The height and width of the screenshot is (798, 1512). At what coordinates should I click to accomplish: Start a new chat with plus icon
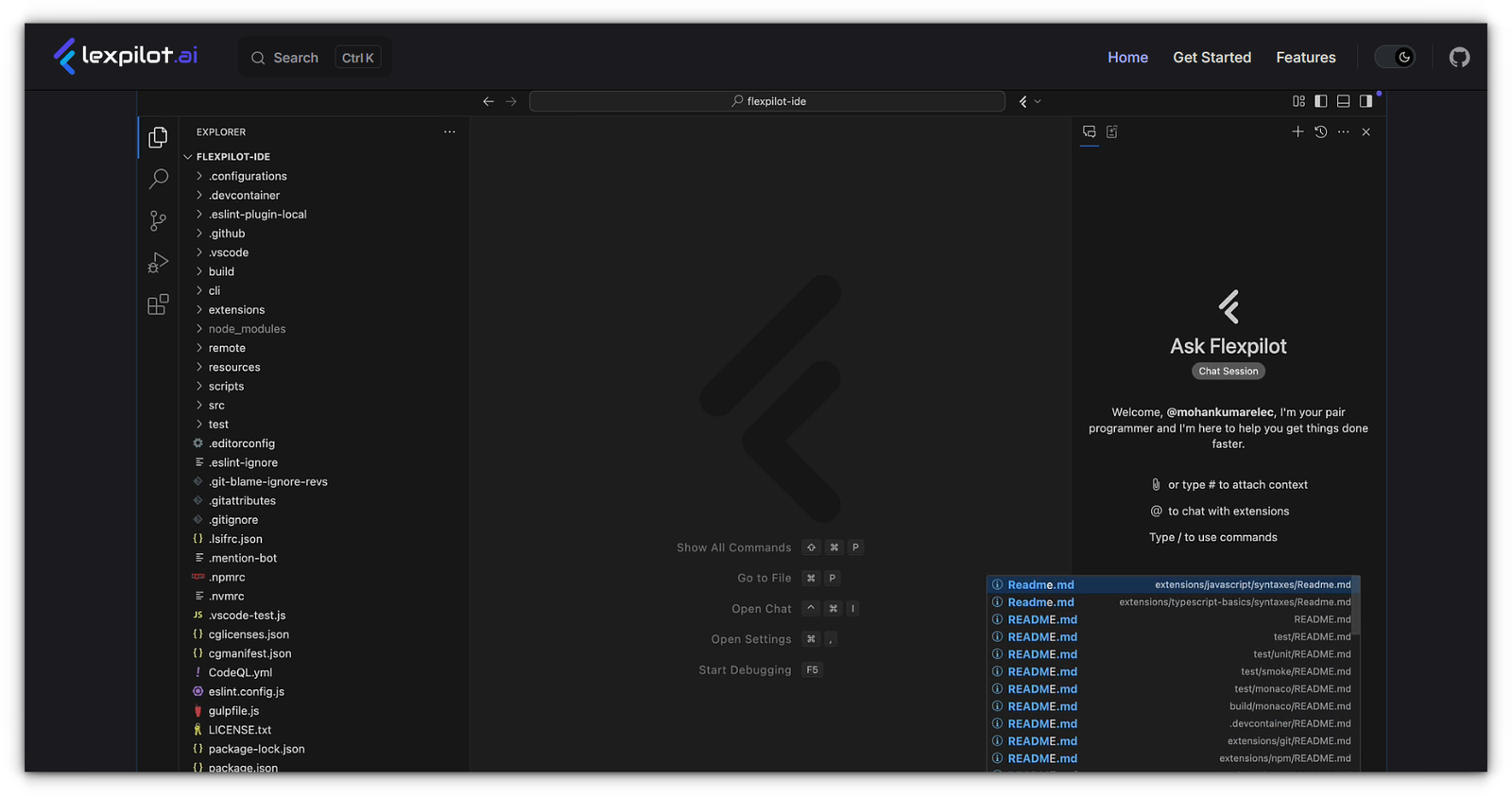click(x=1297, y=132)
